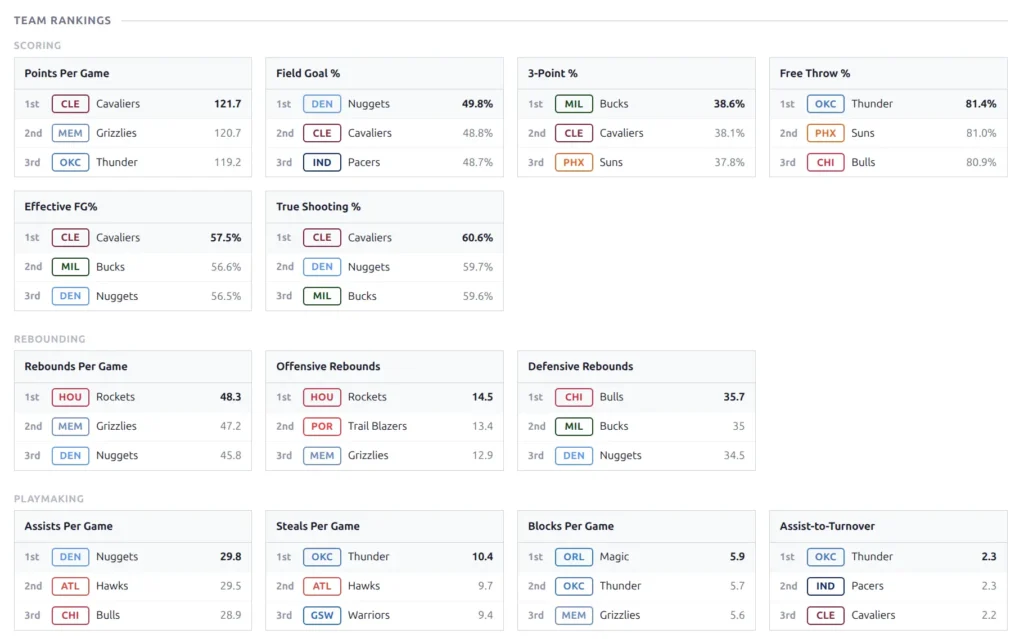
Task: Click Trail Blazers team name
Action: coord(377,426)
